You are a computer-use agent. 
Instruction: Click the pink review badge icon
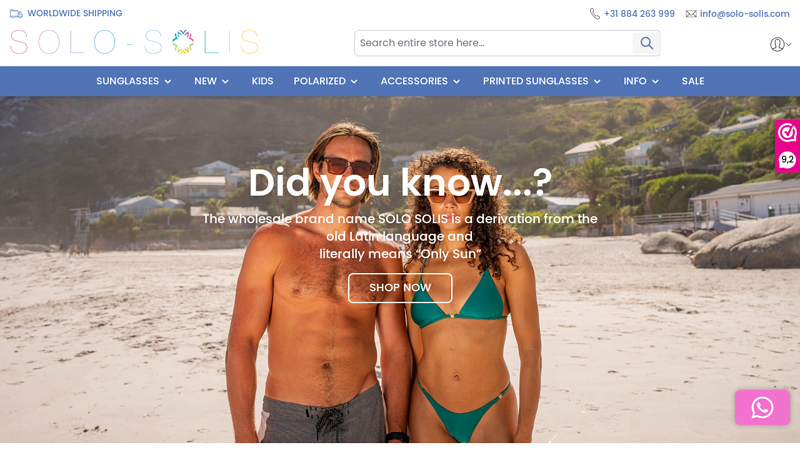(x=787, y=133)
